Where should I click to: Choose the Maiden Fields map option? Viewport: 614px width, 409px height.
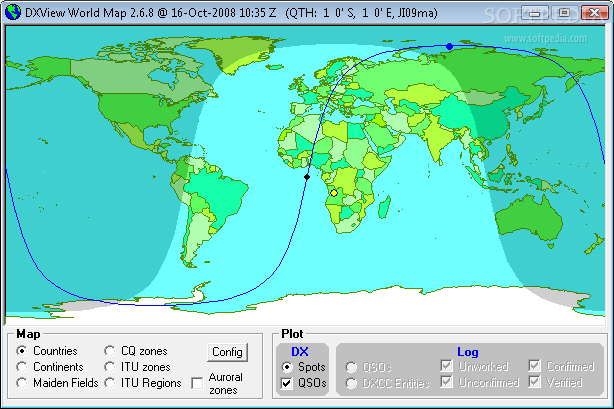point(22,383)
